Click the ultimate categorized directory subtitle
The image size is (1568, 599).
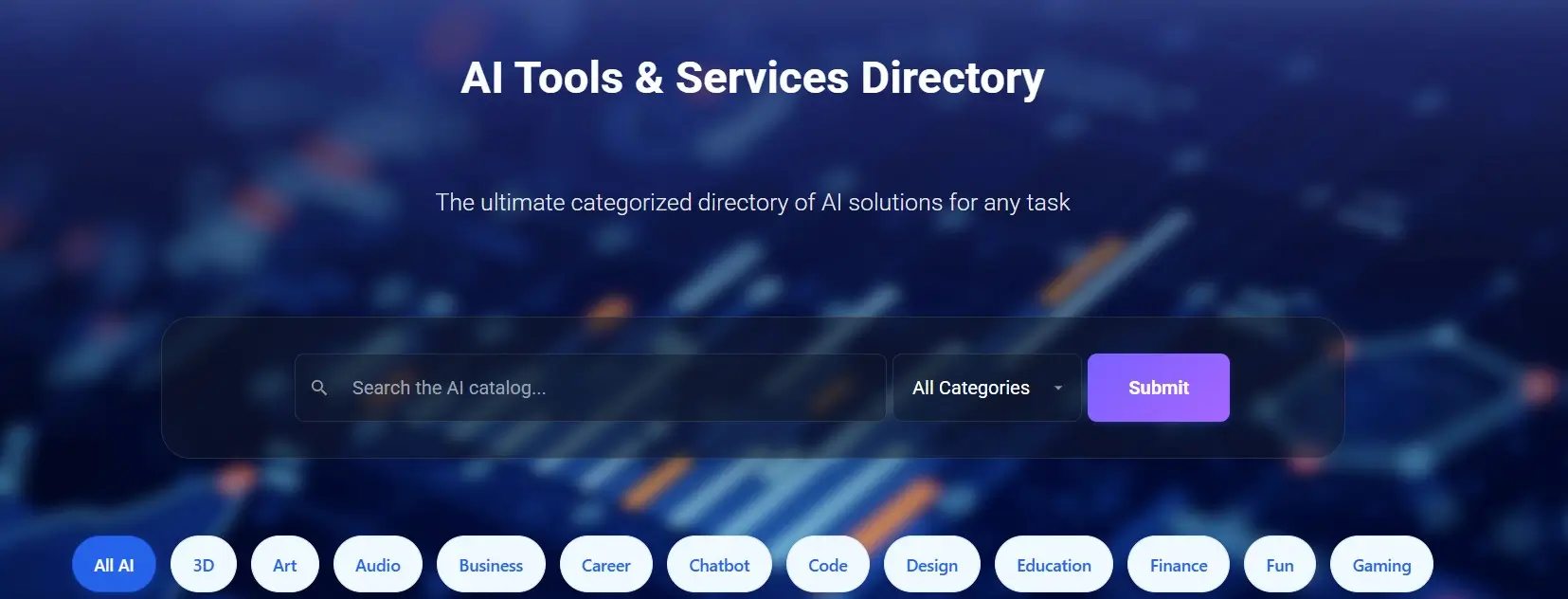click(x=752, y=202)
